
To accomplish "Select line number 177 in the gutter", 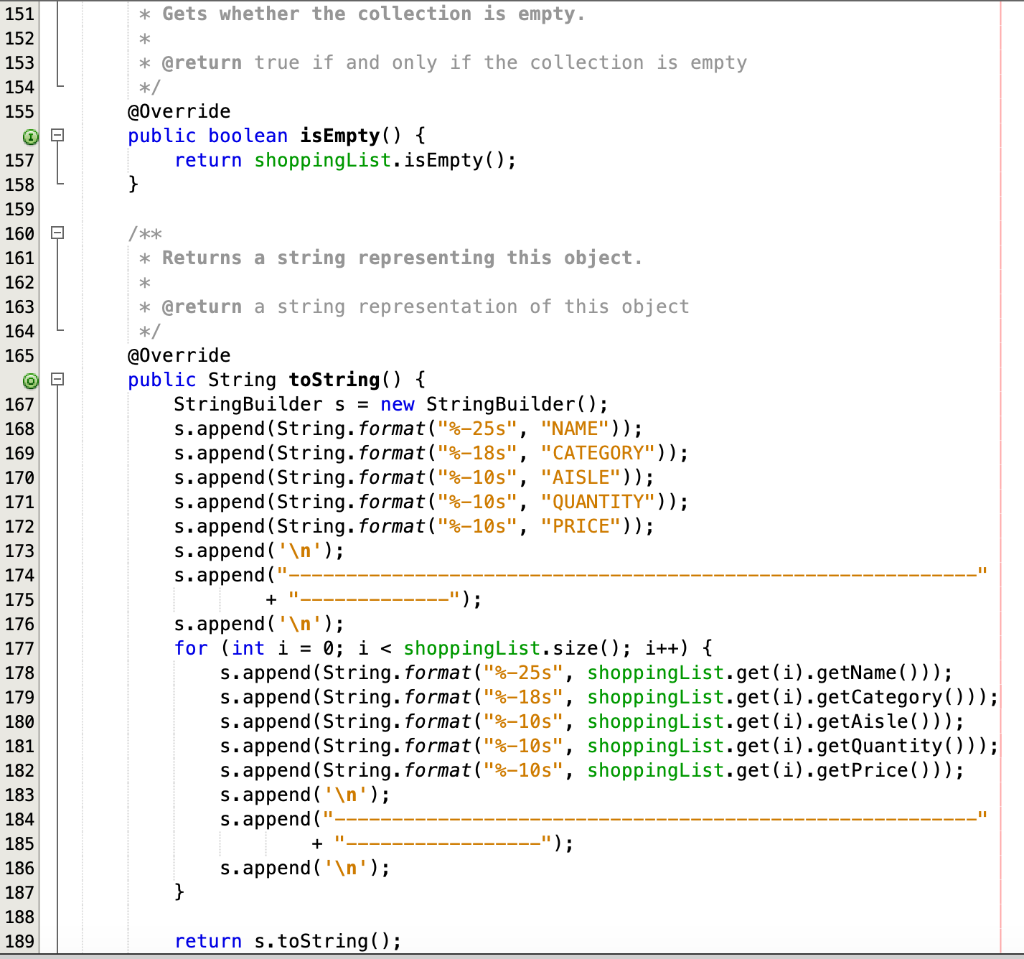I will click(18, 648).
